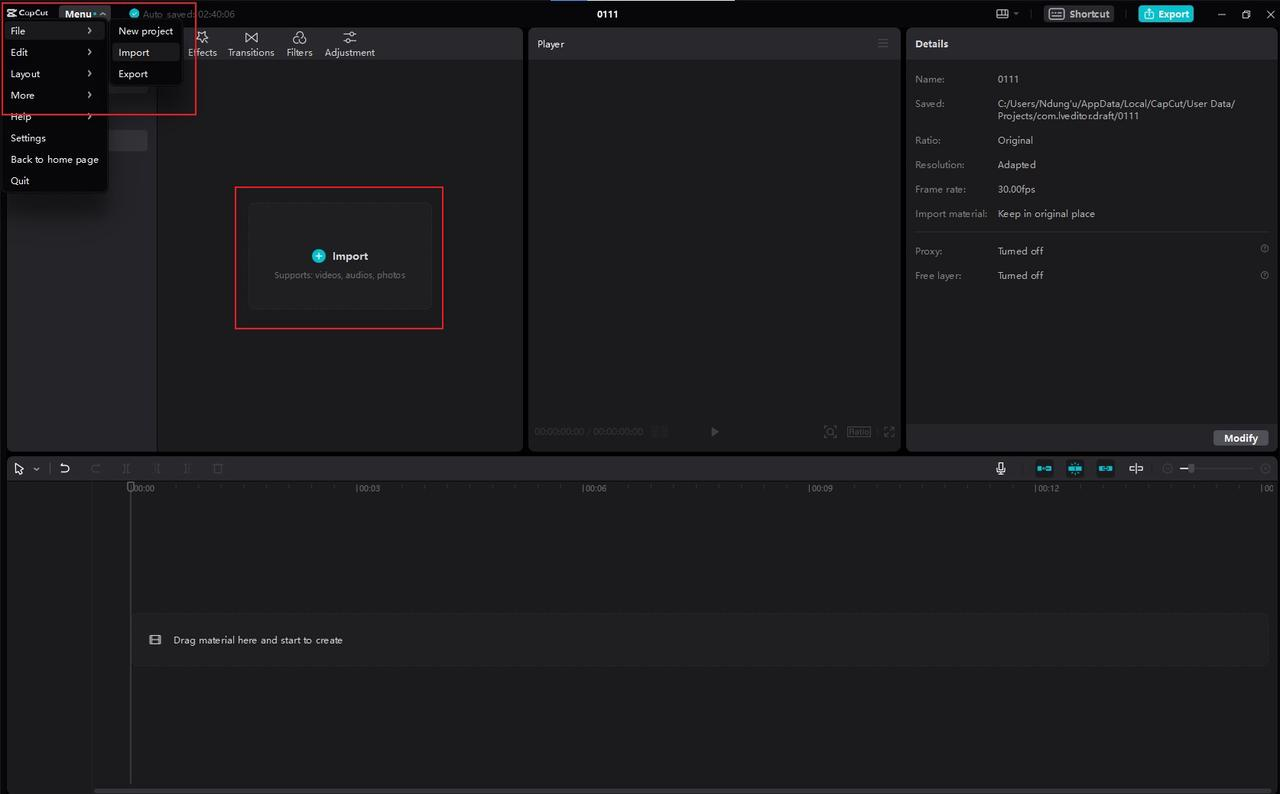Select the cursor Select tool
Viewport: 1280px width, 794px height.
click(18, 468)
